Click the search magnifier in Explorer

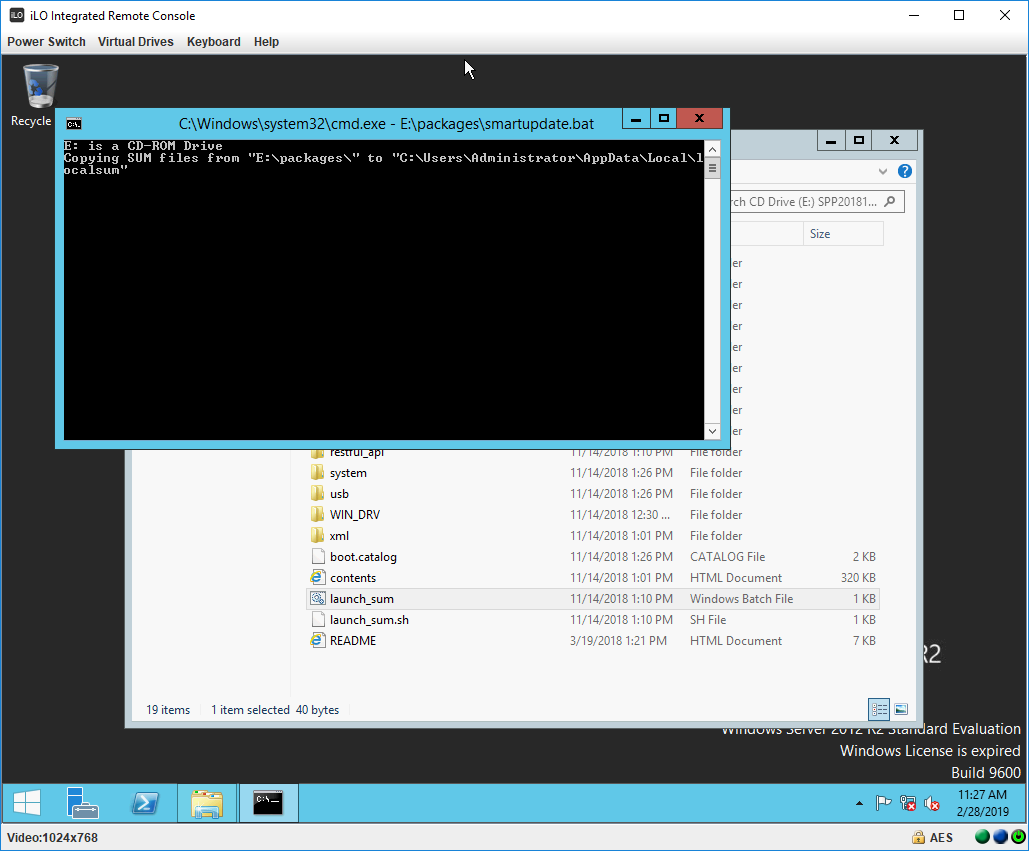point(890,201)
